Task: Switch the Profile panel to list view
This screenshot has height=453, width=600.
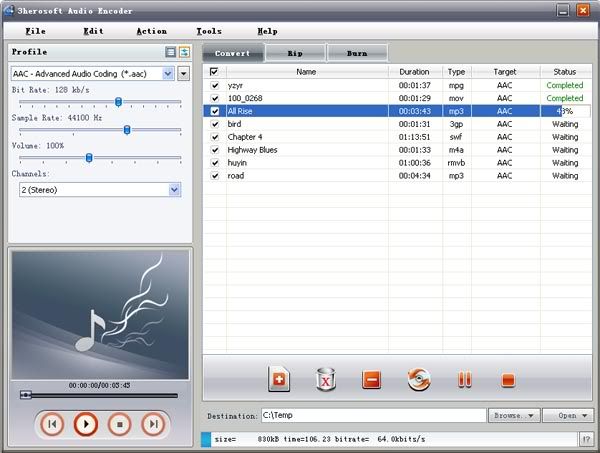Action: (x=171, y=52)
